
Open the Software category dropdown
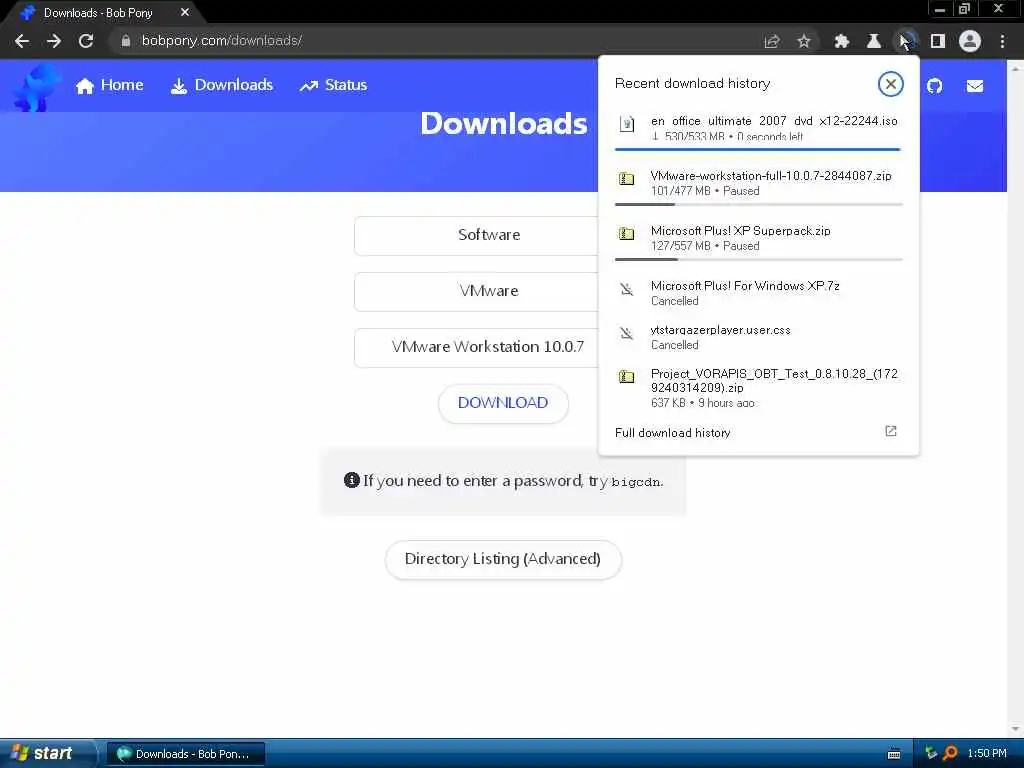point(476,235)
